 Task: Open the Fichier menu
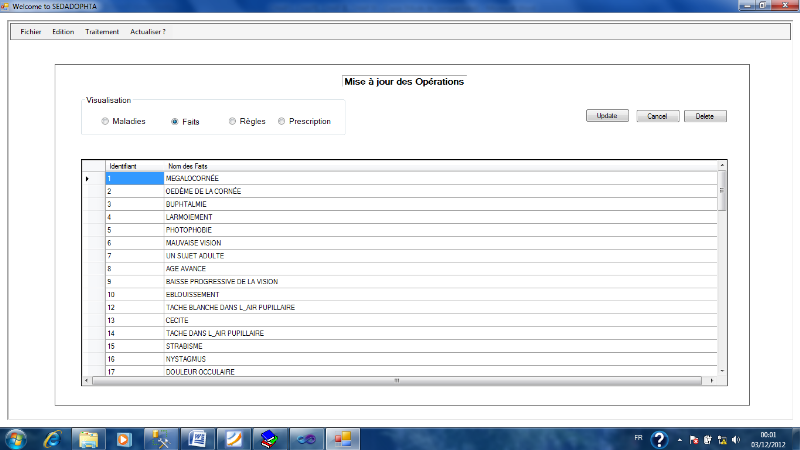click(x=31, y=32)
